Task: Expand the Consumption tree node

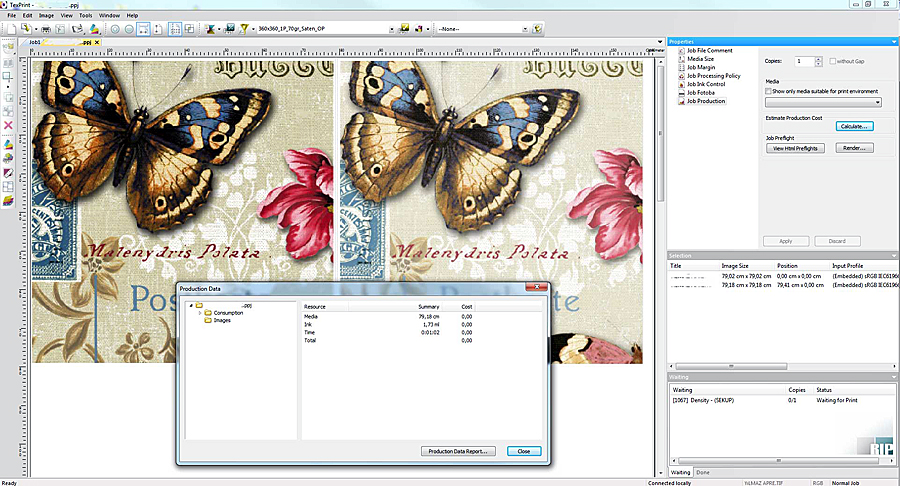Action: (200, 313)
